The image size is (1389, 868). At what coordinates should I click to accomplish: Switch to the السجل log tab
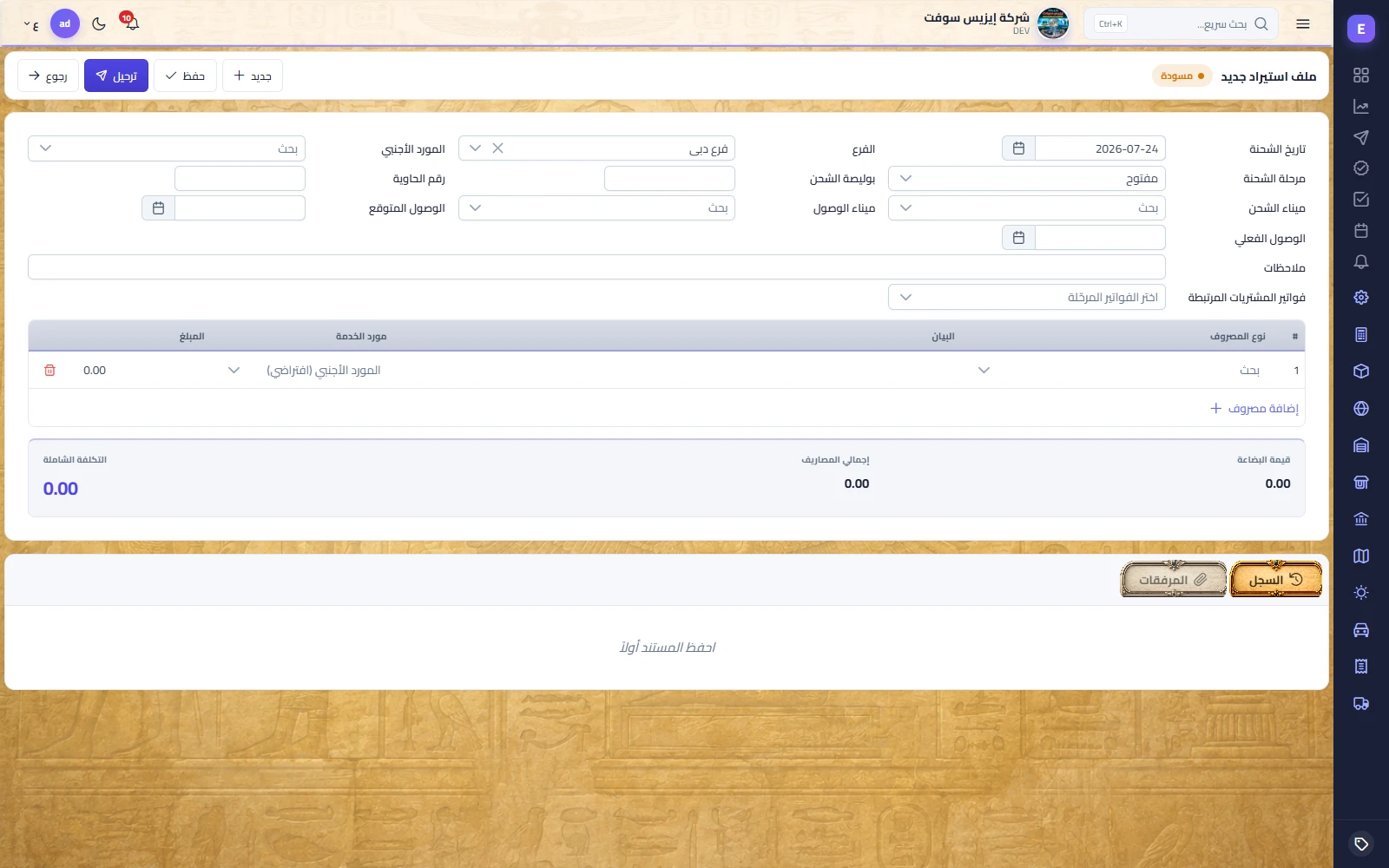point(1276,579)
